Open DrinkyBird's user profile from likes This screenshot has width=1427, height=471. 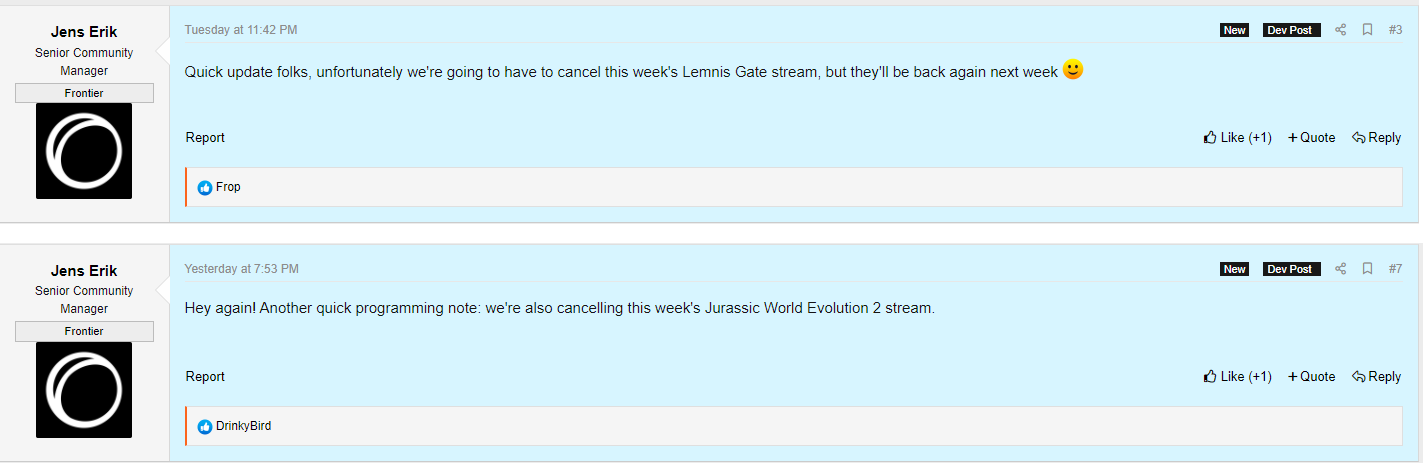(243, 426)
